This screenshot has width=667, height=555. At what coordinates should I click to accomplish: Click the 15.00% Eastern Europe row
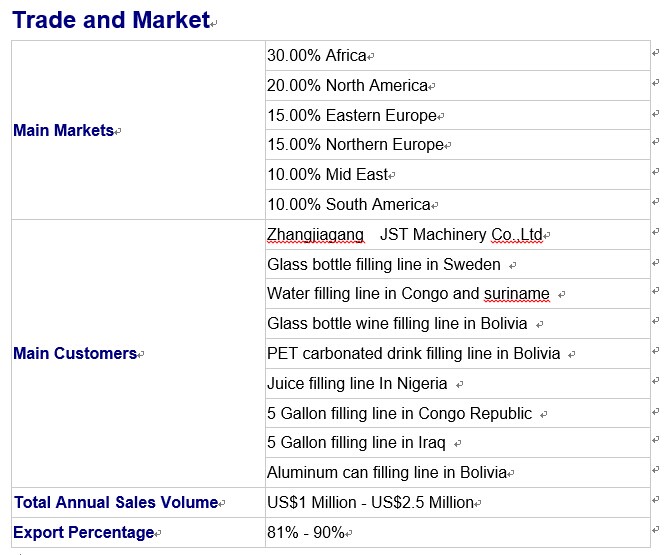point(458,115)
